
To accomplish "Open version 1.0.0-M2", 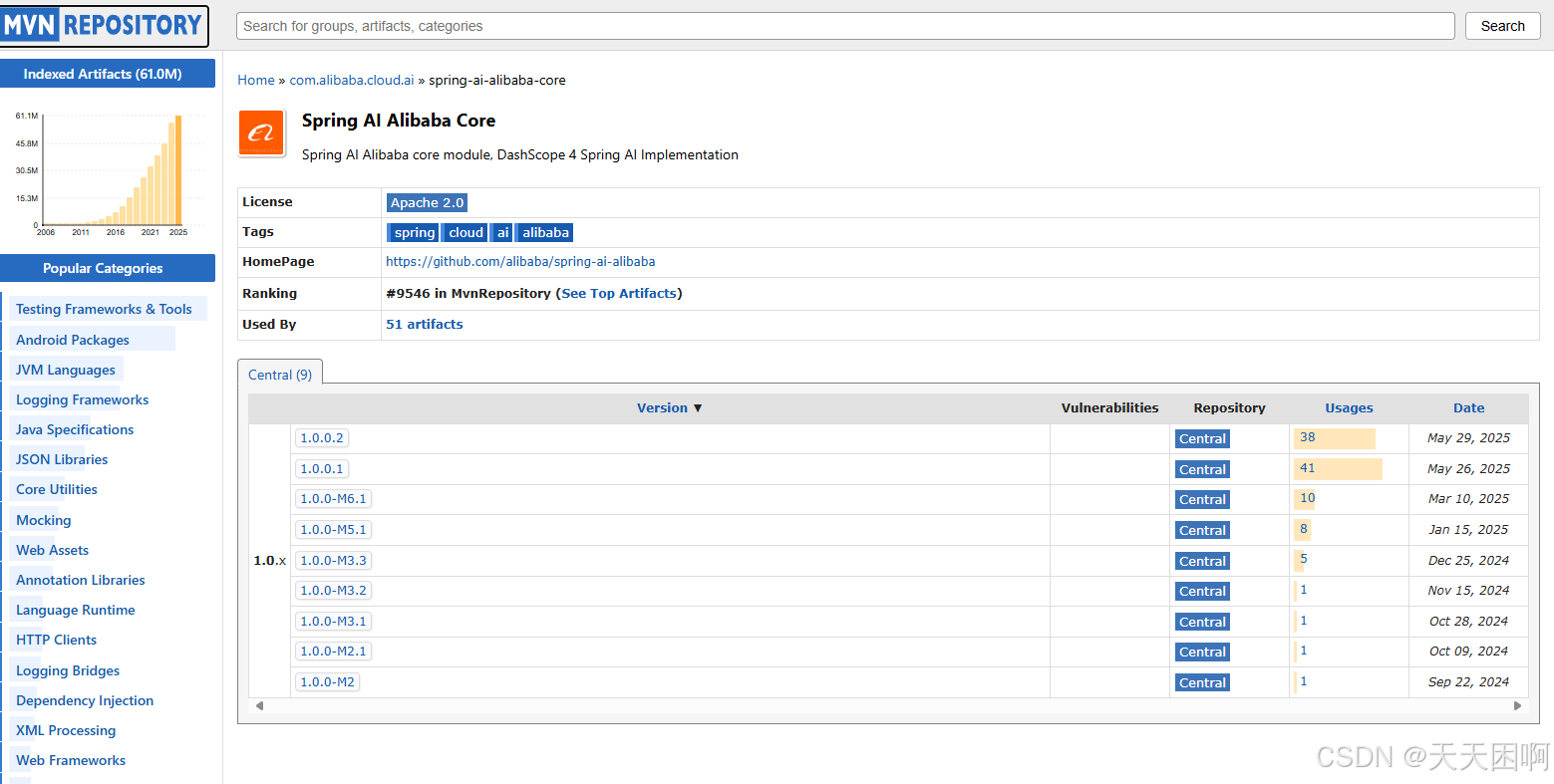I will tap(327, 682).
